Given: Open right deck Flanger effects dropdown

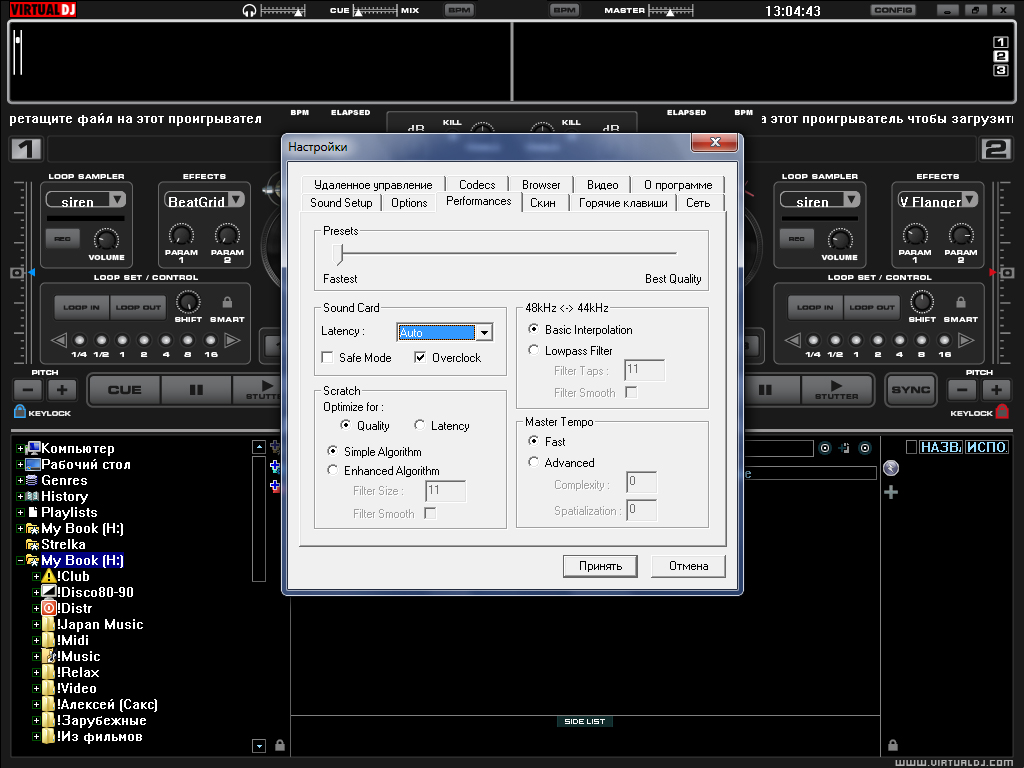Looking at the screenshot, I should (970, 199).
